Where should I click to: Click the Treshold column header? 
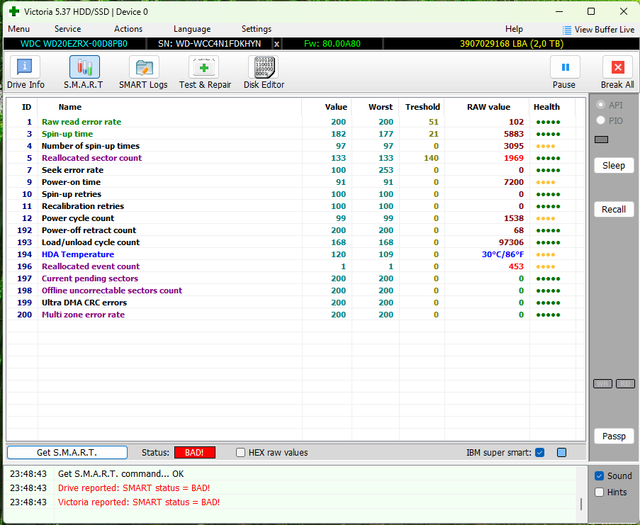pos(422,107)
